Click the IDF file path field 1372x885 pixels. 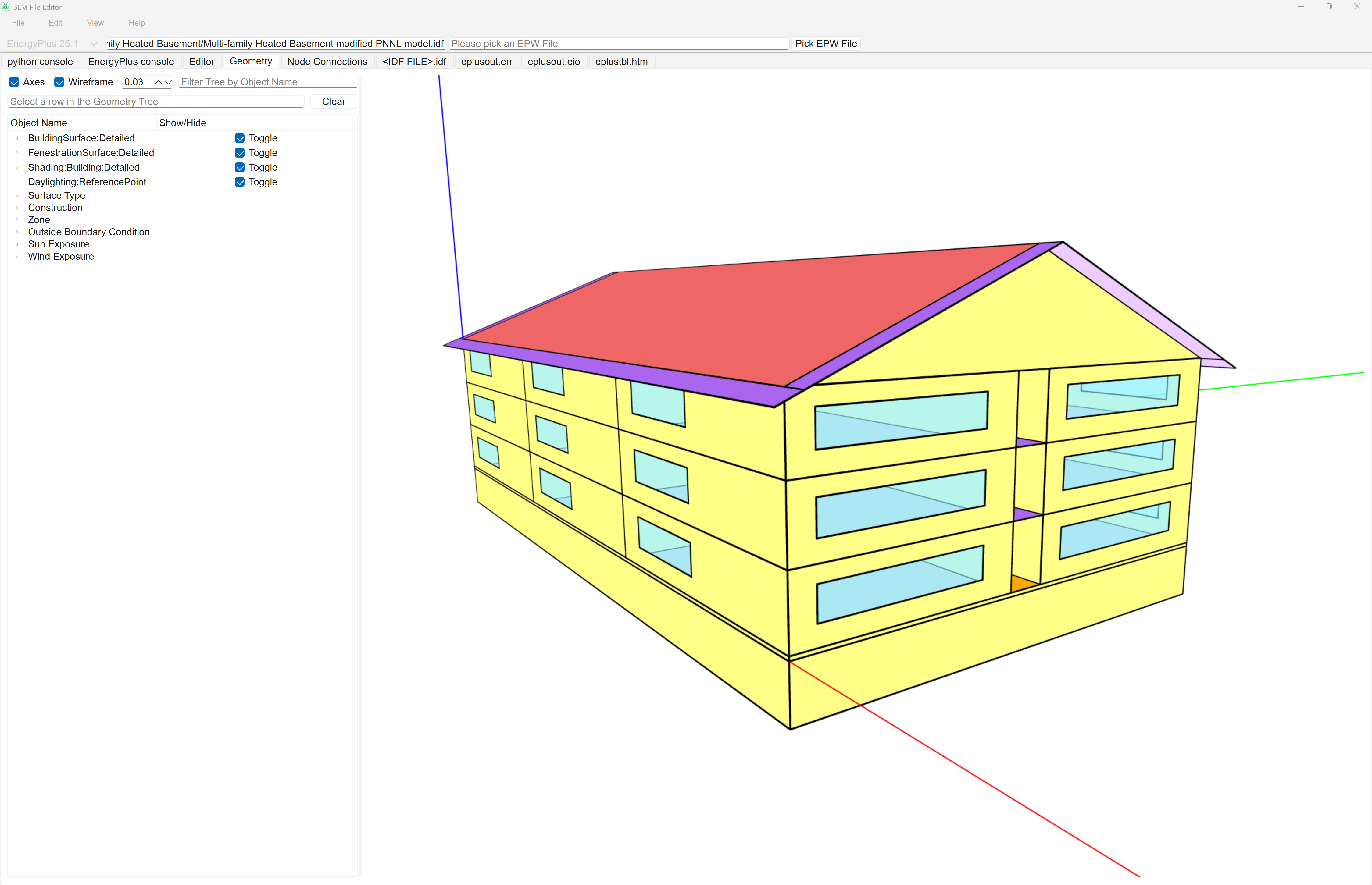pyautogui.click(x=275, y=44)
